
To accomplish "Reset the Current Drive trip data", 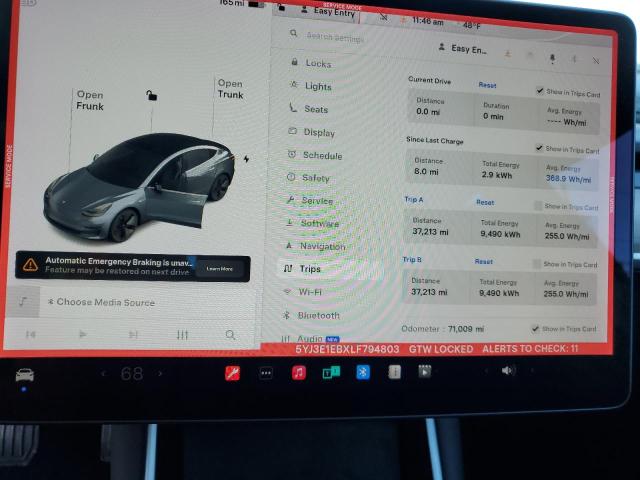I will [x=487, y=86].
